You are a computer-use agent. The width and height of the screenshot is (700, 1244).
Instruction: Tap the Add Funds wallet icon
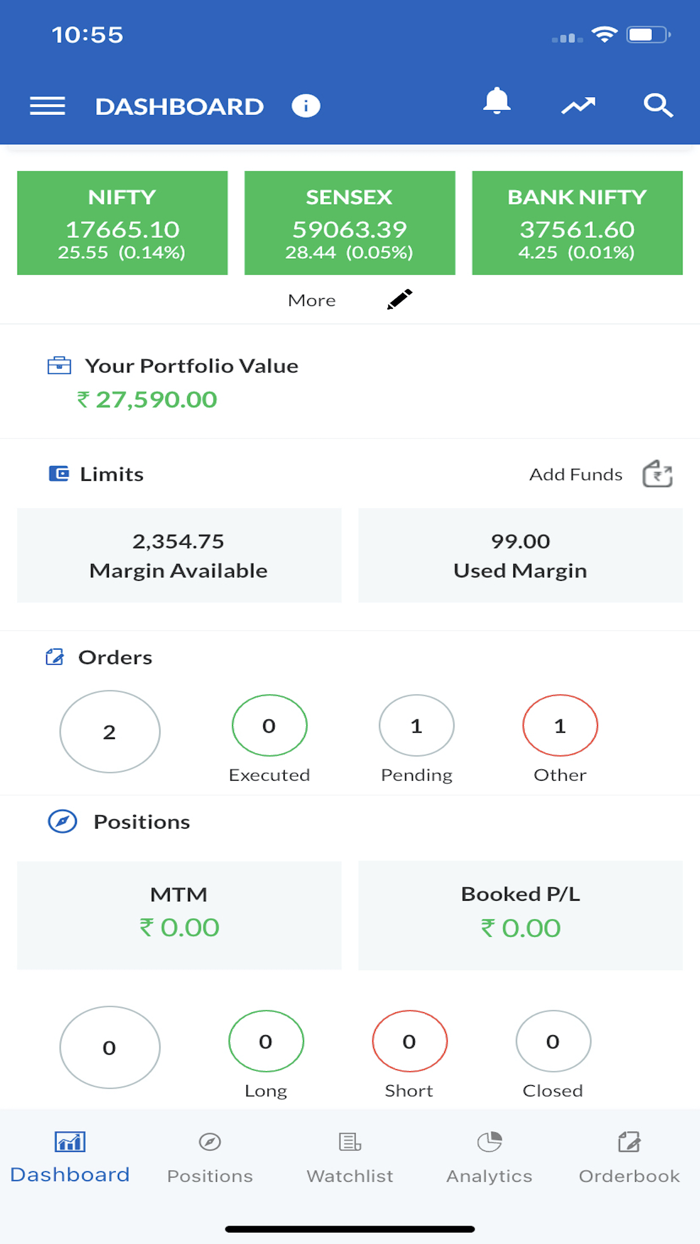pos(657,474)
